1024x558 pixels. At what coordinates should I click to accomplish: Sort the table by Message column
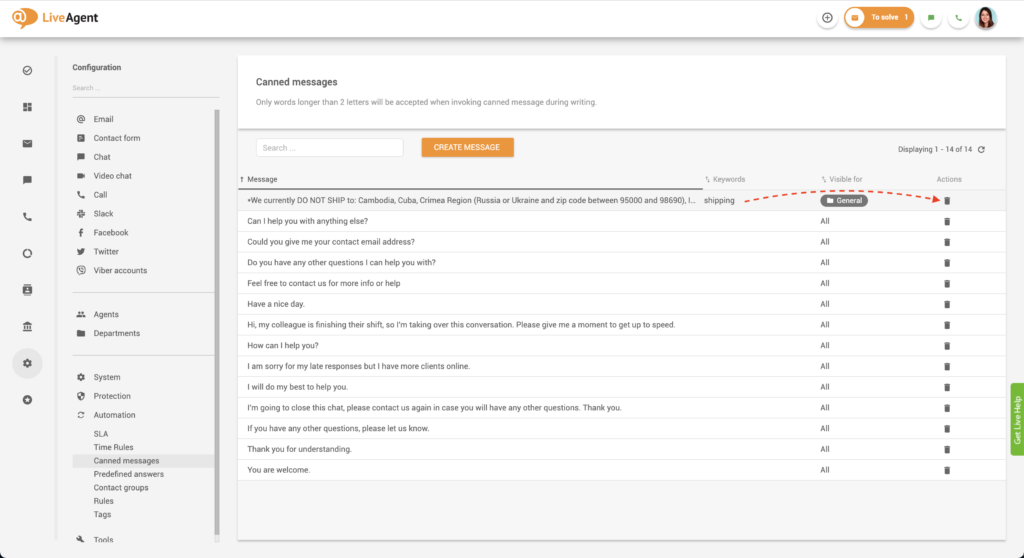coord(263,179)
